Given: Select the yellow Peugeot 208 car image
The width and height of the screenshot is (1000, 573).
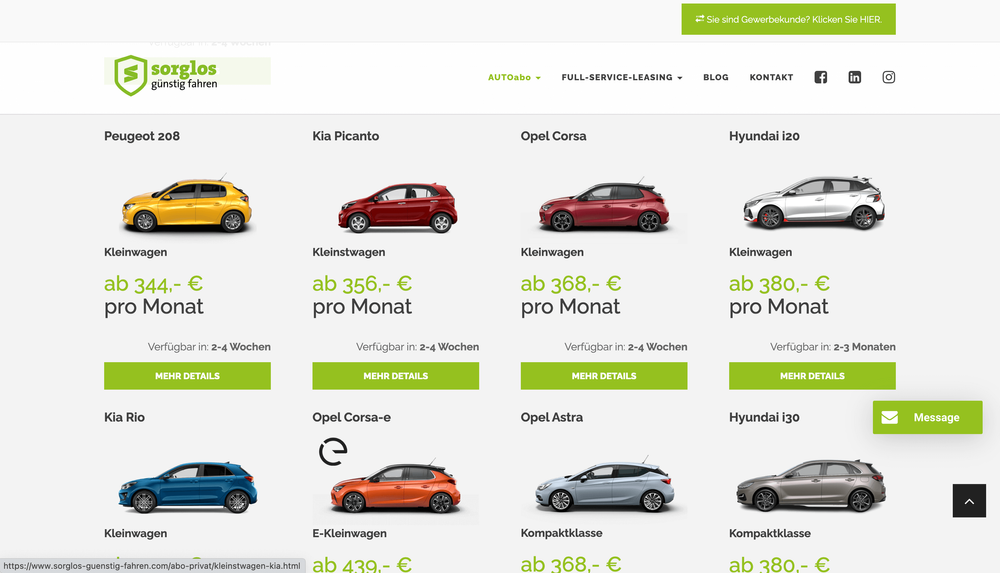Looking at the screenshot, I should (x=187, y=204).
